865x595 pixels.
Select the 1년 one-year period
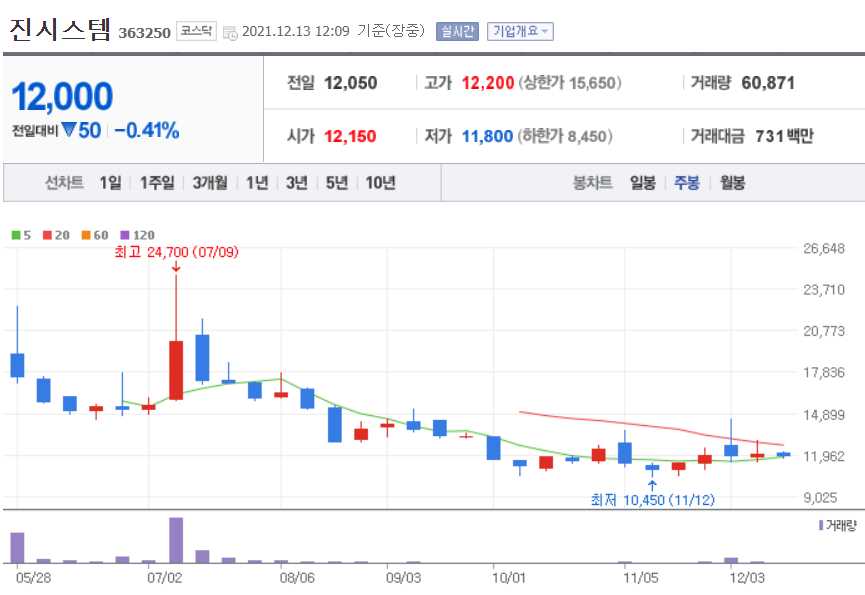tap(256, 183)
